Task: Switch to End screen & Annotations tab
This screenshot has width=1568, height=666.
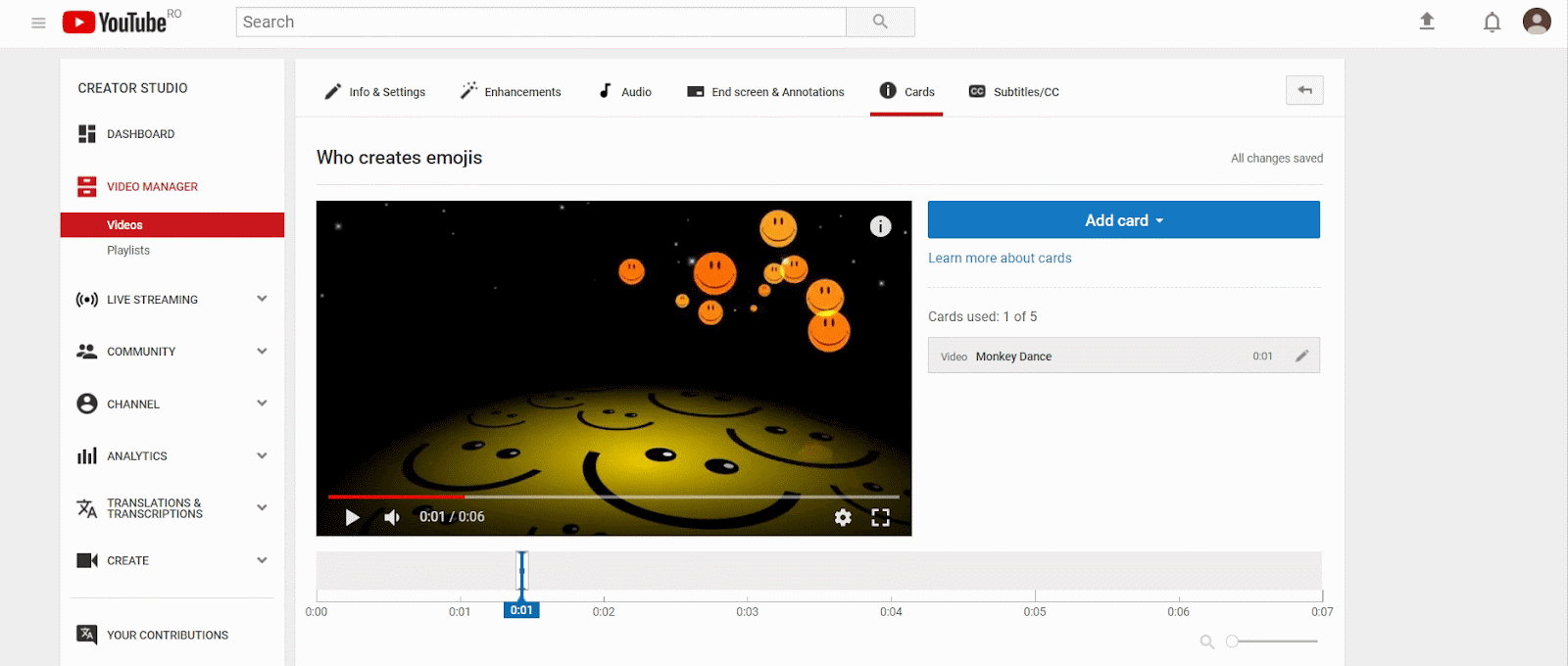Action: coord(765,92)
